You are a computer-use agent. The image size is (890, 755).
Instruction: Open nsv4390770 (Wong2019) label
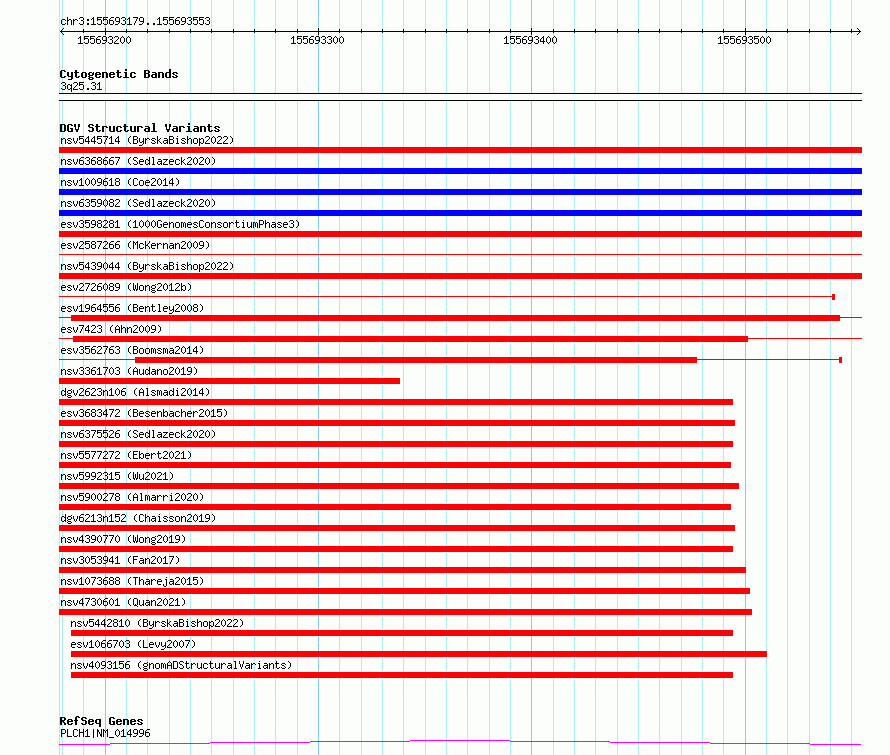click(x=123, y=539)
